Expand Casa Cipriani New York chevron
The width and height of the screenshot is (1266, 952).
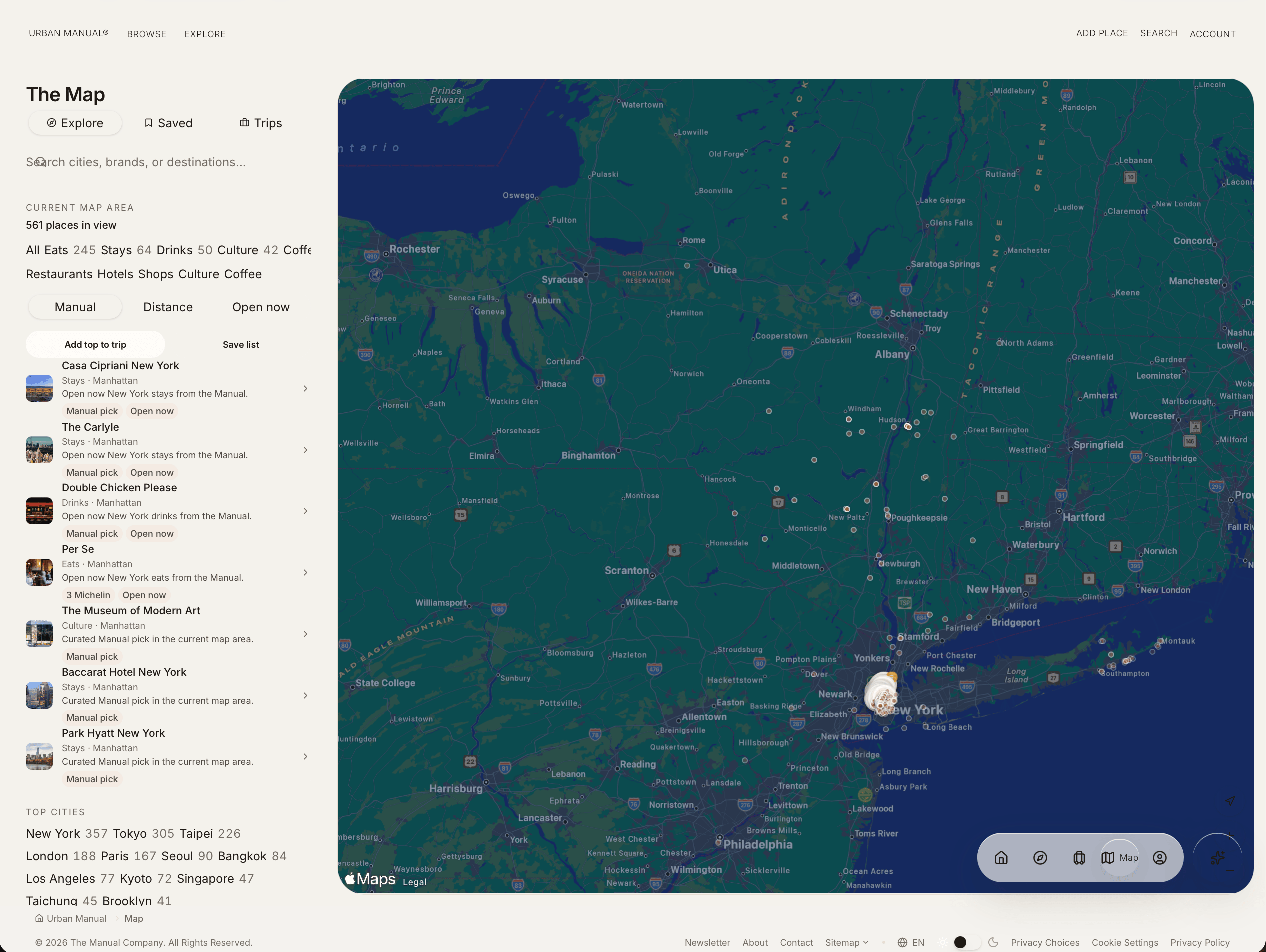pos(305,389)
